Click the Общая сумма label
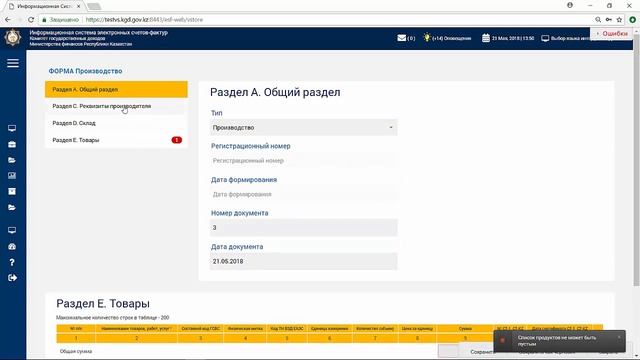640x360 pixels. click(x=76, y=351)
